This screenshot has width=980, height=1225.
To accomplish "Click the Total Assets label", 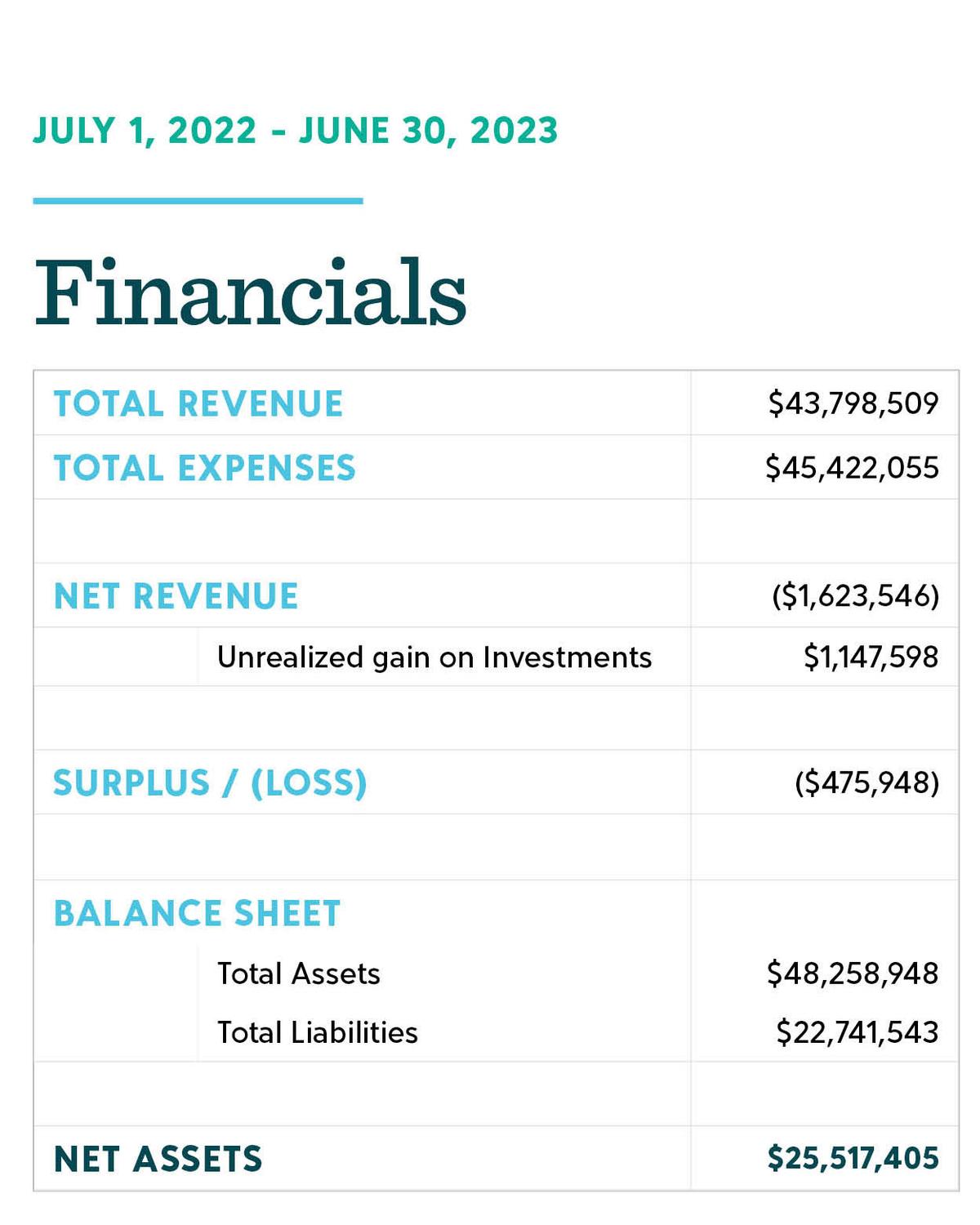I will (x=299, y=973).
